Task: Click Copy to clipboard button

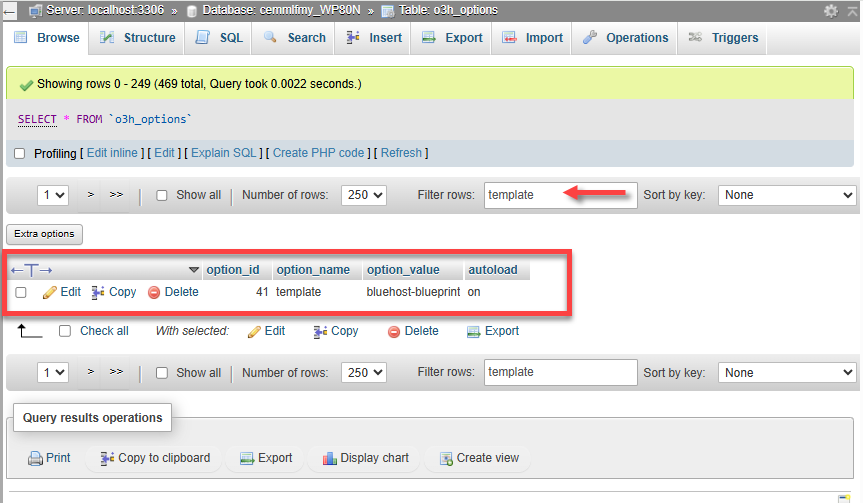Action: point(155,458)
